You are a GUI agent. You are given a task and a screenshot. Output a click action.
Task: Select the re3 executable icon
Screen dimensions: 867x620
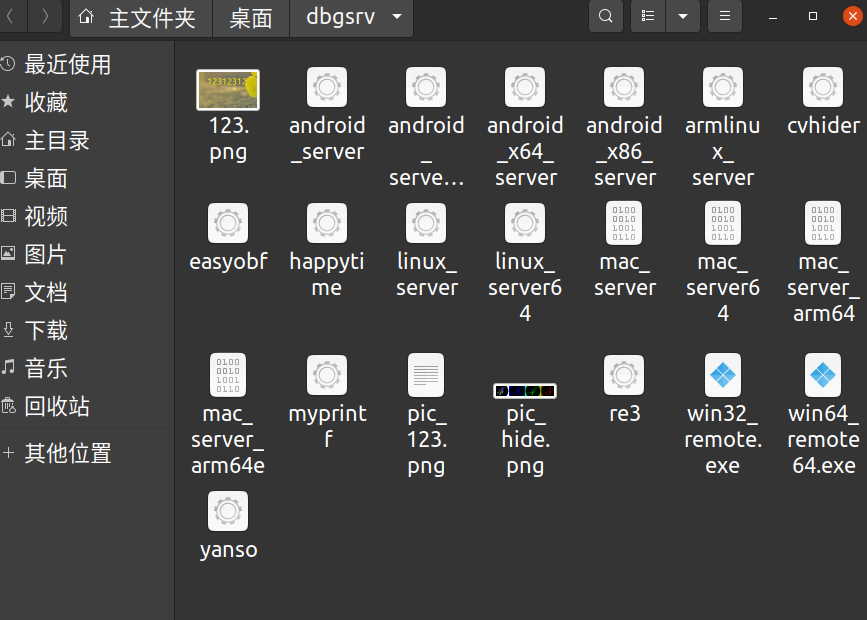click(624, 375)
